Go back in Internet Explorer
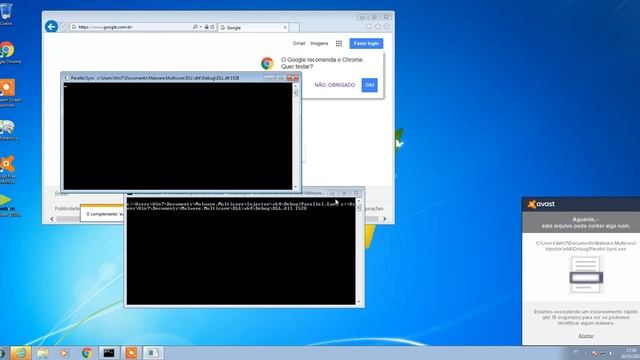The width and height of the screenshot is (640, 360). (x=51, y=27)
